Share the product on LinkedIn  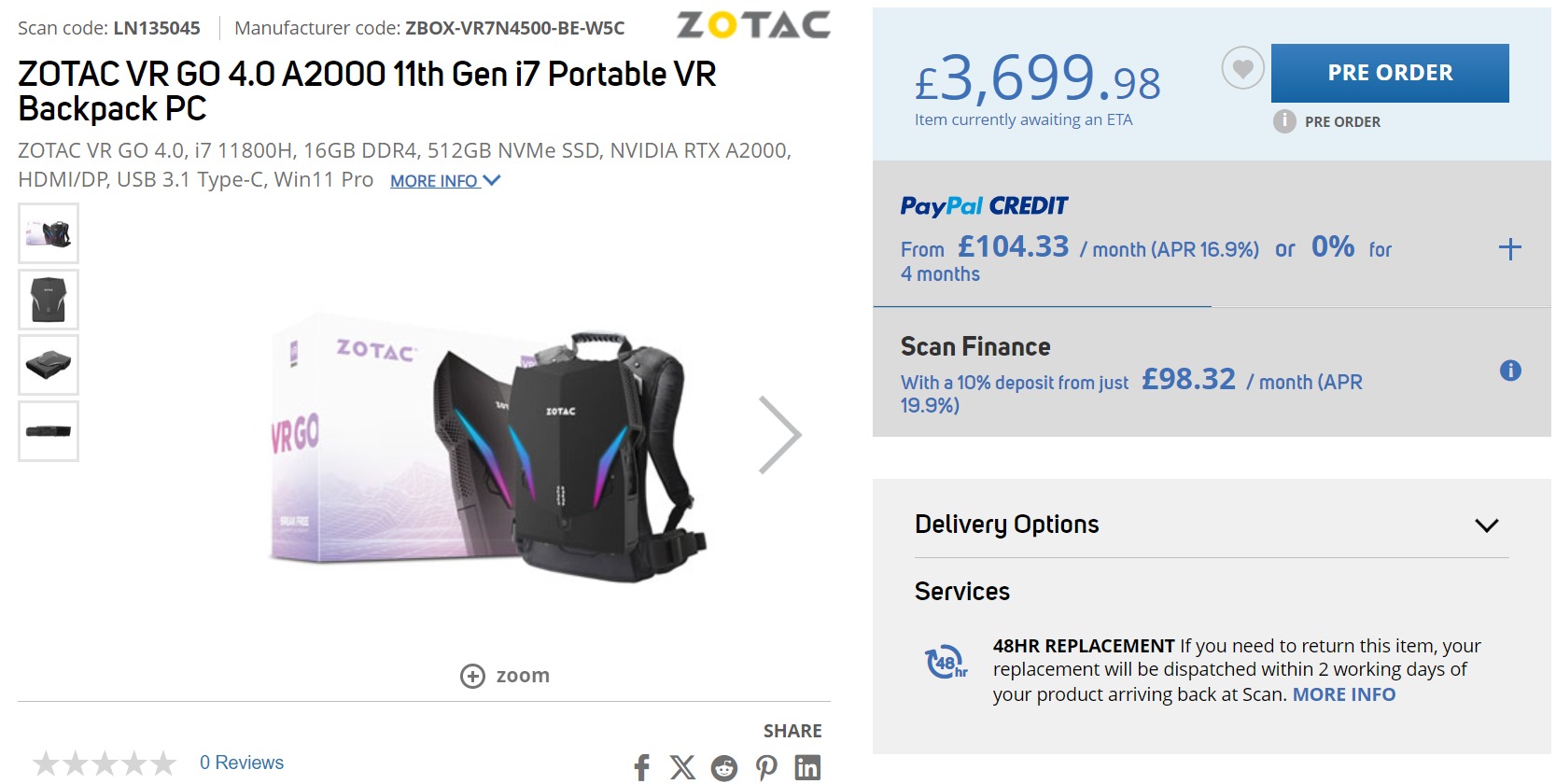coord(807,767)
